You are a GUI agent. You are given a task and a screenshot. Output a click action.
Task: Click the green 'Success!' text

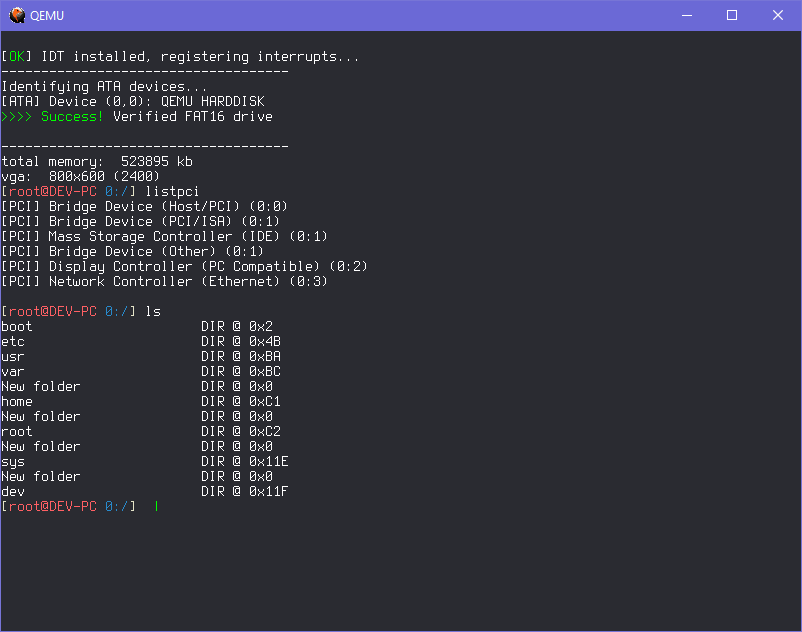pyautogui.click(x=72, y=117)
